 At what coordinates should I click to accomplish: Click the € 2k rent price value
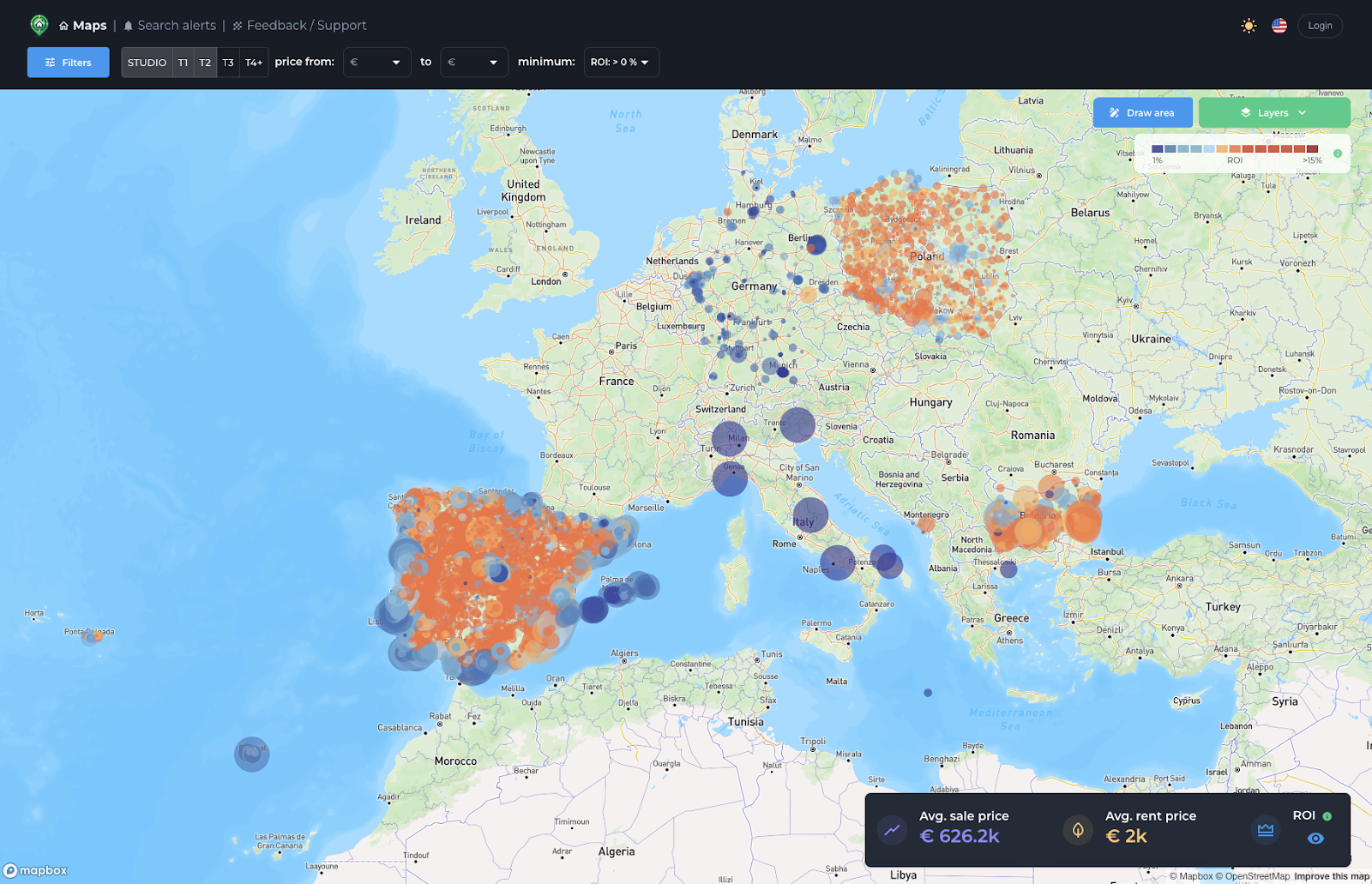(1126, 836)
